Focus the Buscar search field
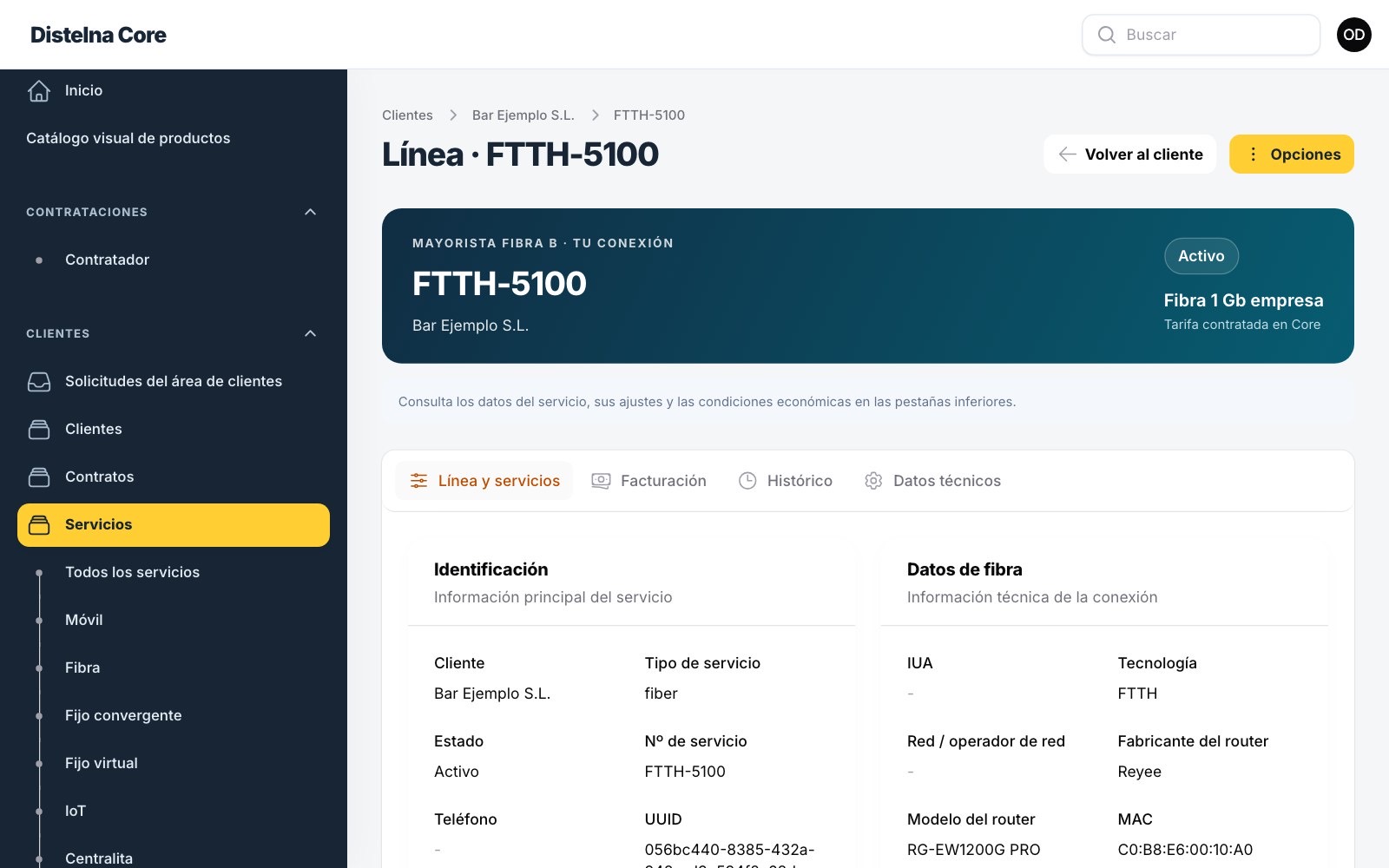The height and width of the screenshot is (868, 1389). (1201, 35)
